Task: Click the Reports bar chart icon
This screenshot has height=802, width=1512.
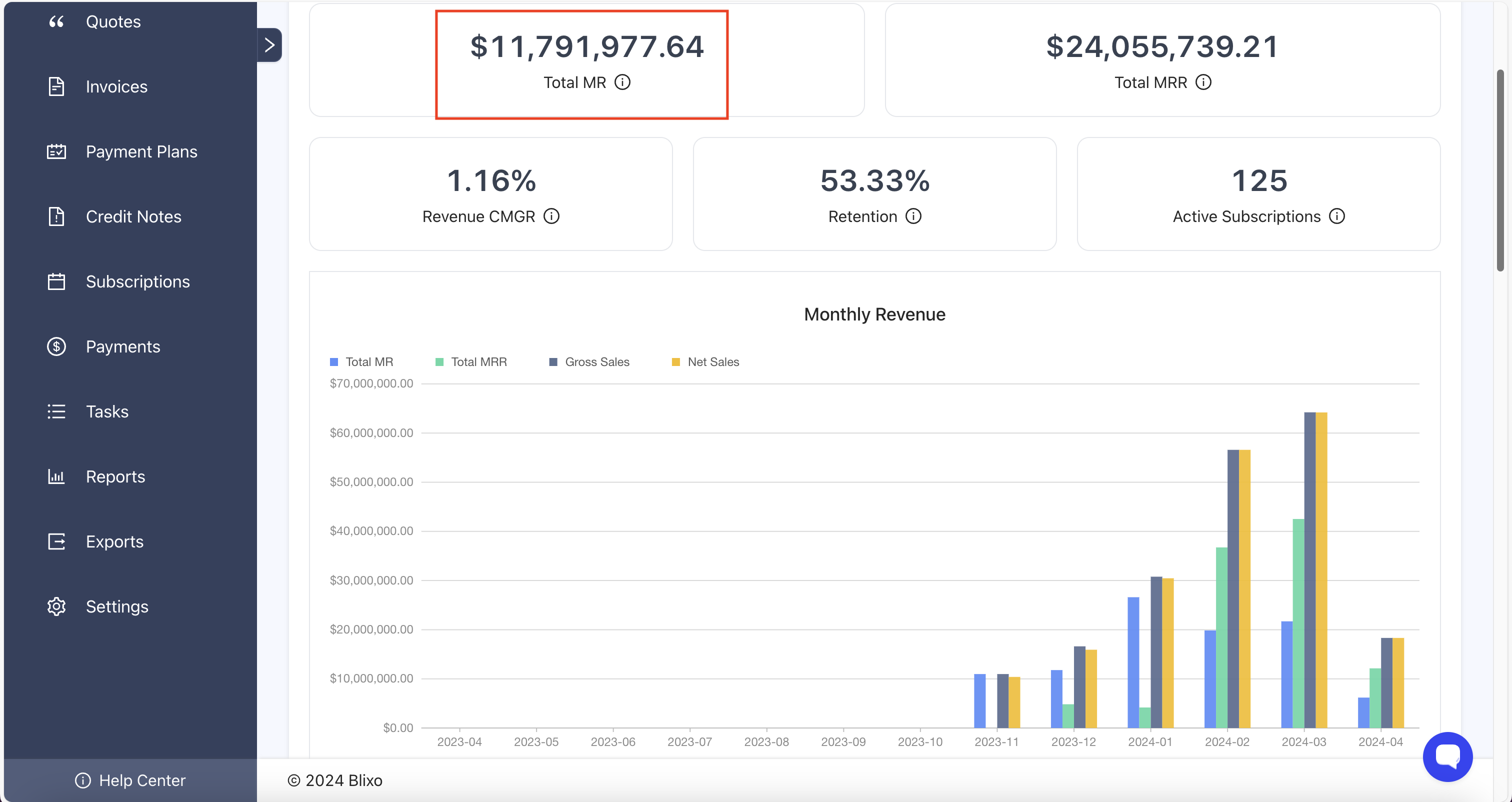Action: pyautogui.click(x=56, y=476)
